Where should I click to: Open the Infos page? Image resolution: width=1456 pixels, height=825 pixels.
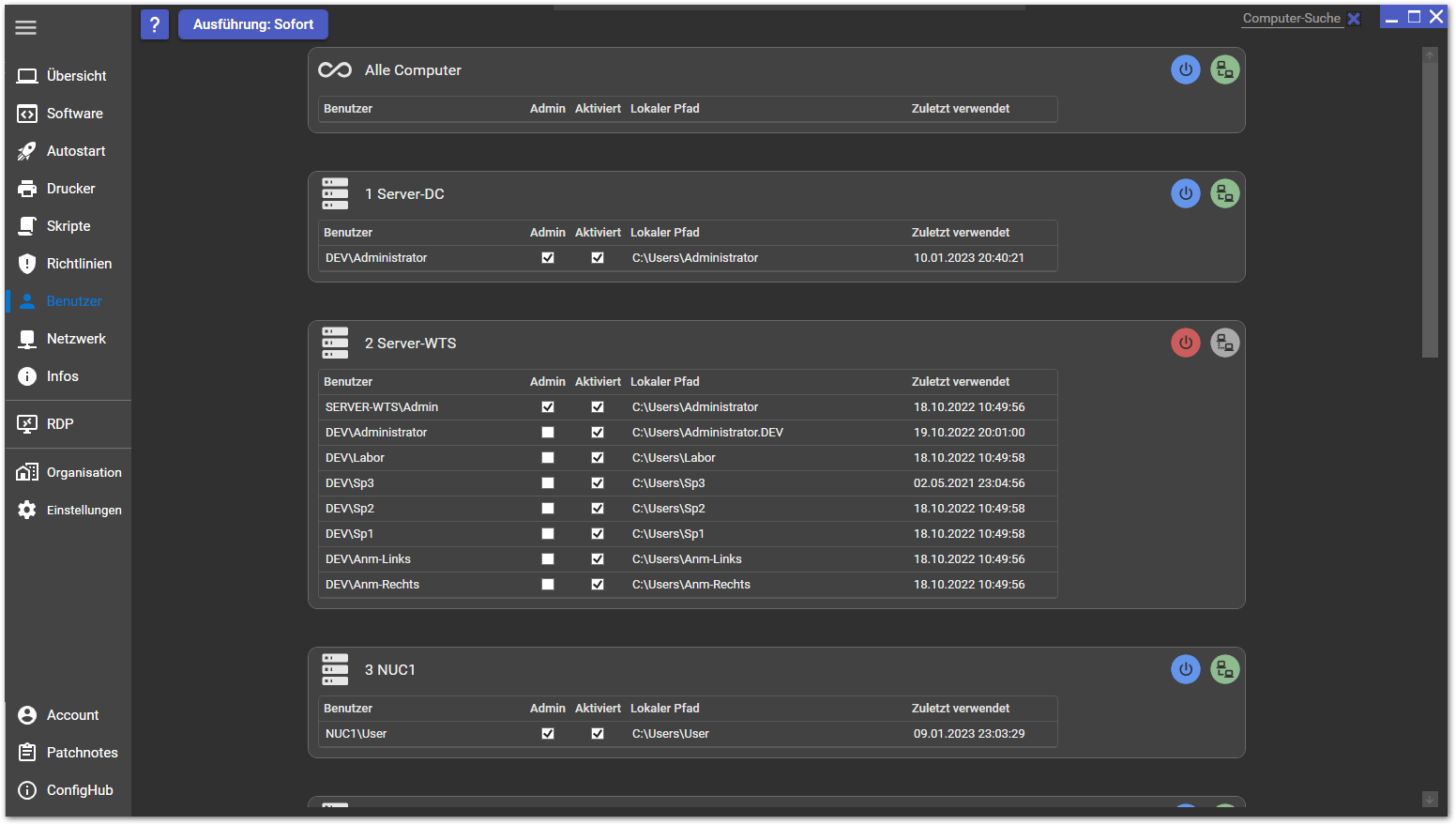click(68, 376)
